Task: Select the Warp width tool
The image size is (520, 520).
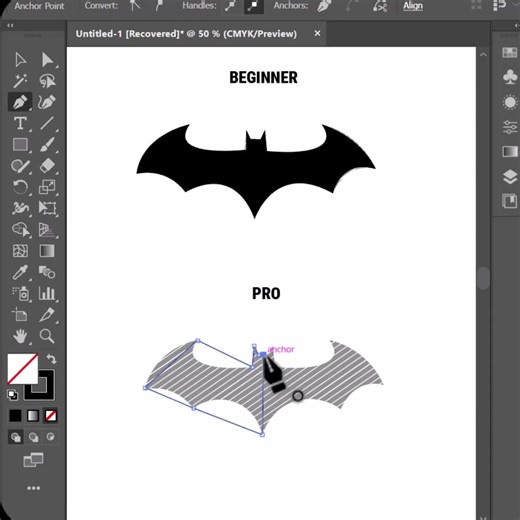Action: [x=20, y=208]
